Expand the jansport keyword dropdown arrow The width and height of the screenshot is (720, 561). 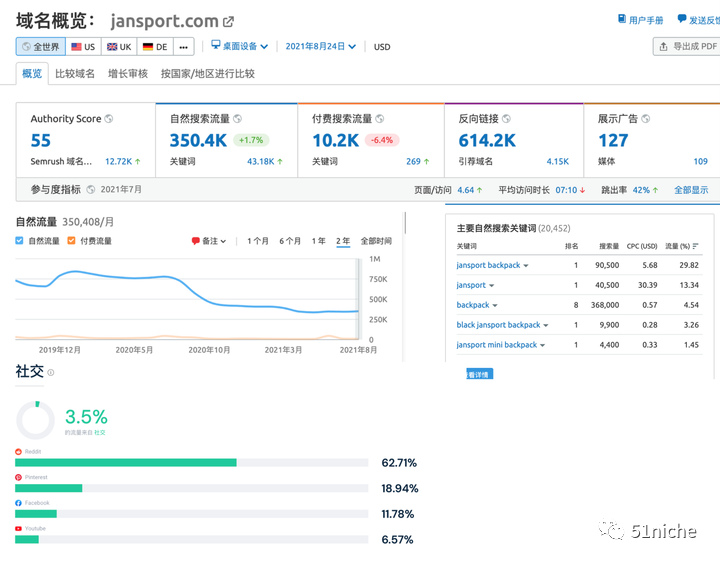[491, 286]
